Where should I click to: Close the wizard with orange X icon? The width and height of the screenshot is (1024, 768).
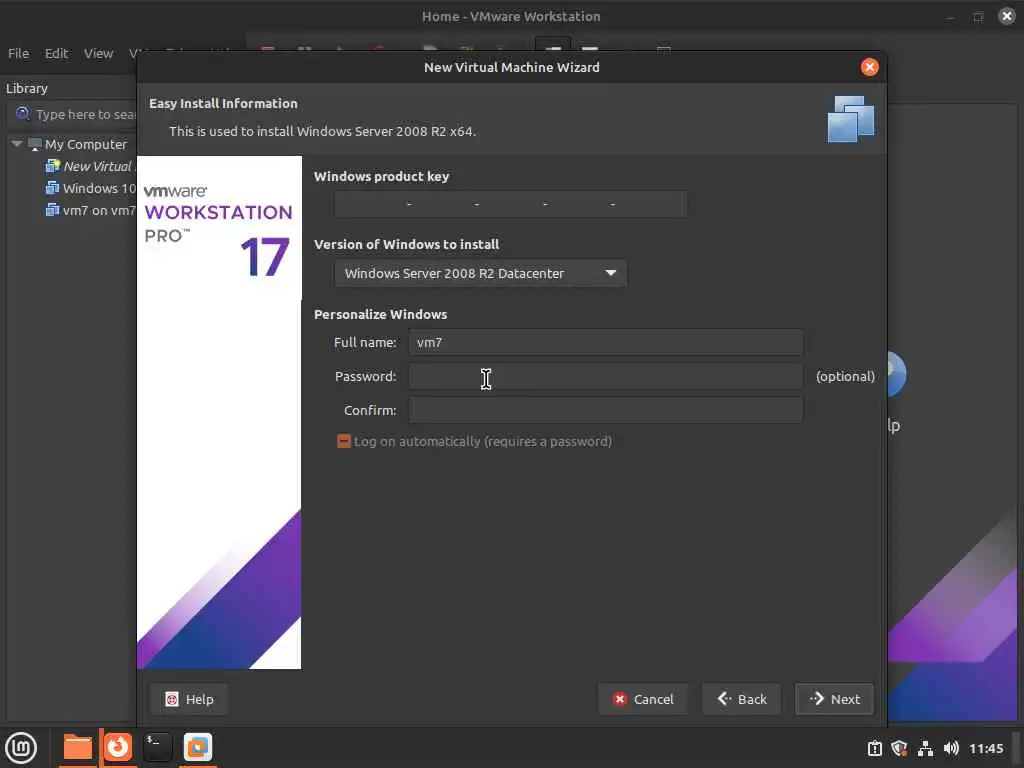[869, 67]
